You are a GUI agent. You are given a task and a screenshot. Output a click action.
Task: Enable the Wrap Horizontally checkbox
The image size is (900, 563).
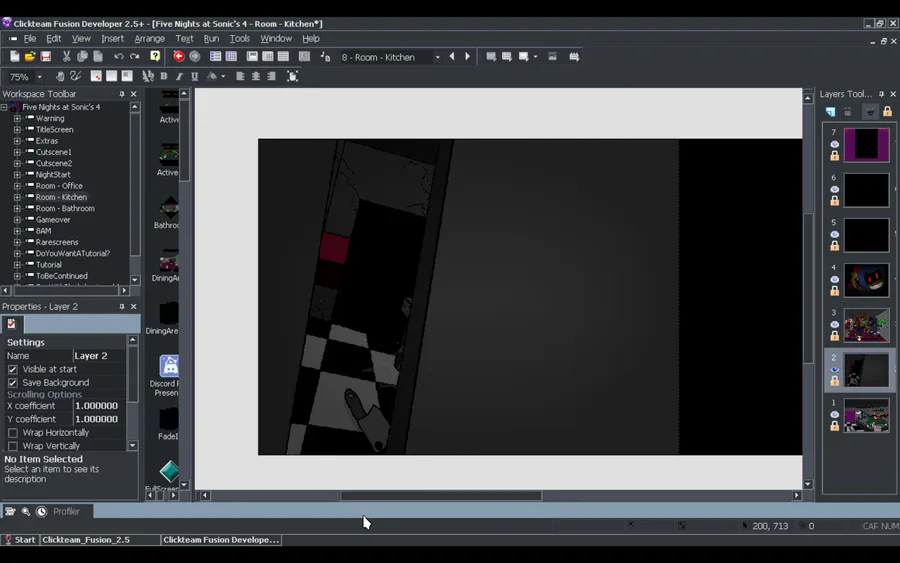tap(13, 433)
